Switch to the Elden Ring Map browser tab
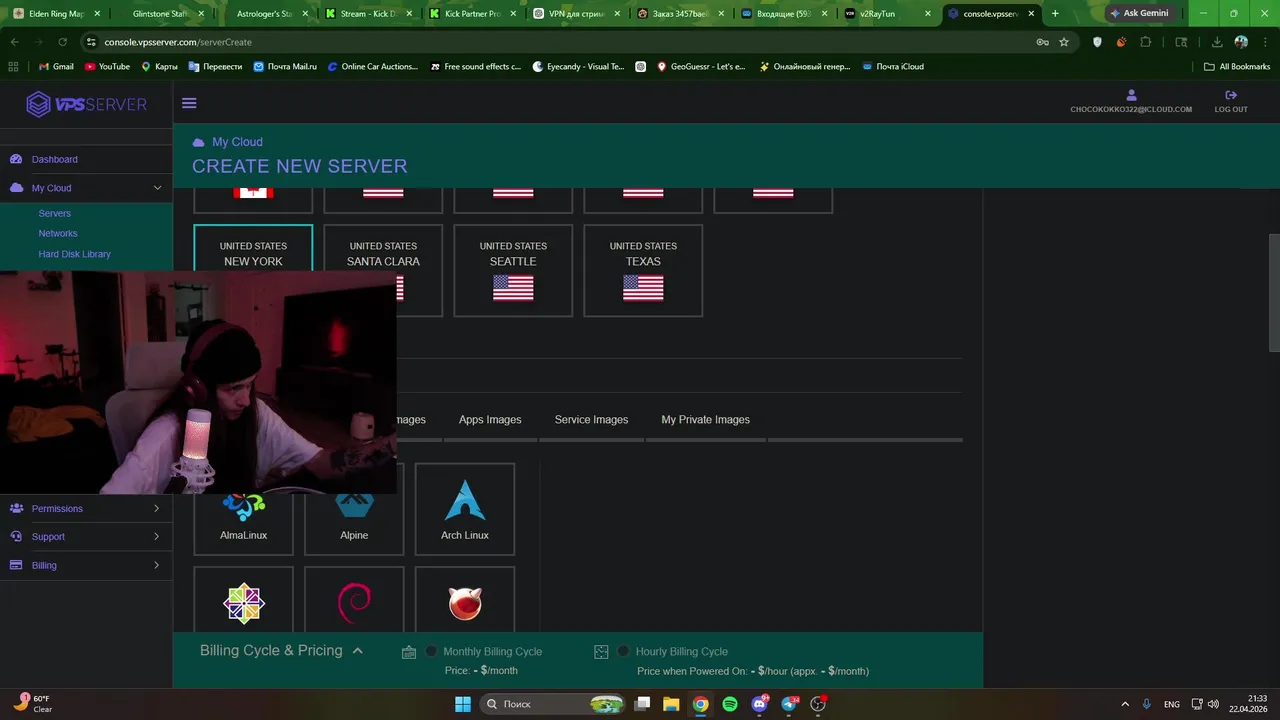The image size is (1280, 720). [x=60, y=14]
